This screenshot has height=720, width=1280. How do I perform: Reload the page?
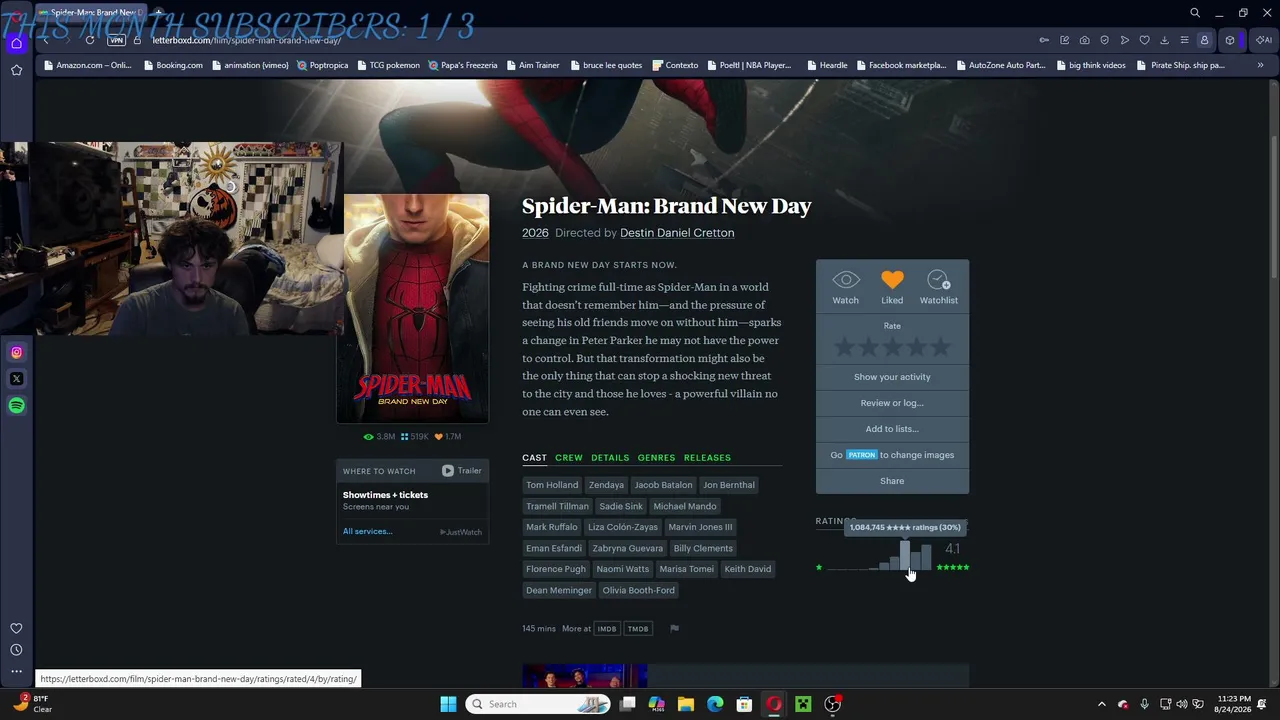coord(90,40)
